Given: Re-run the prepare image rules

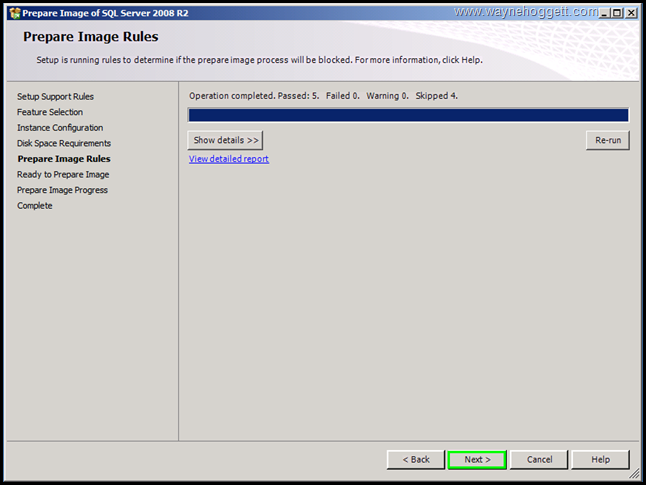Looking at the screenshot, I should [608, 140].
